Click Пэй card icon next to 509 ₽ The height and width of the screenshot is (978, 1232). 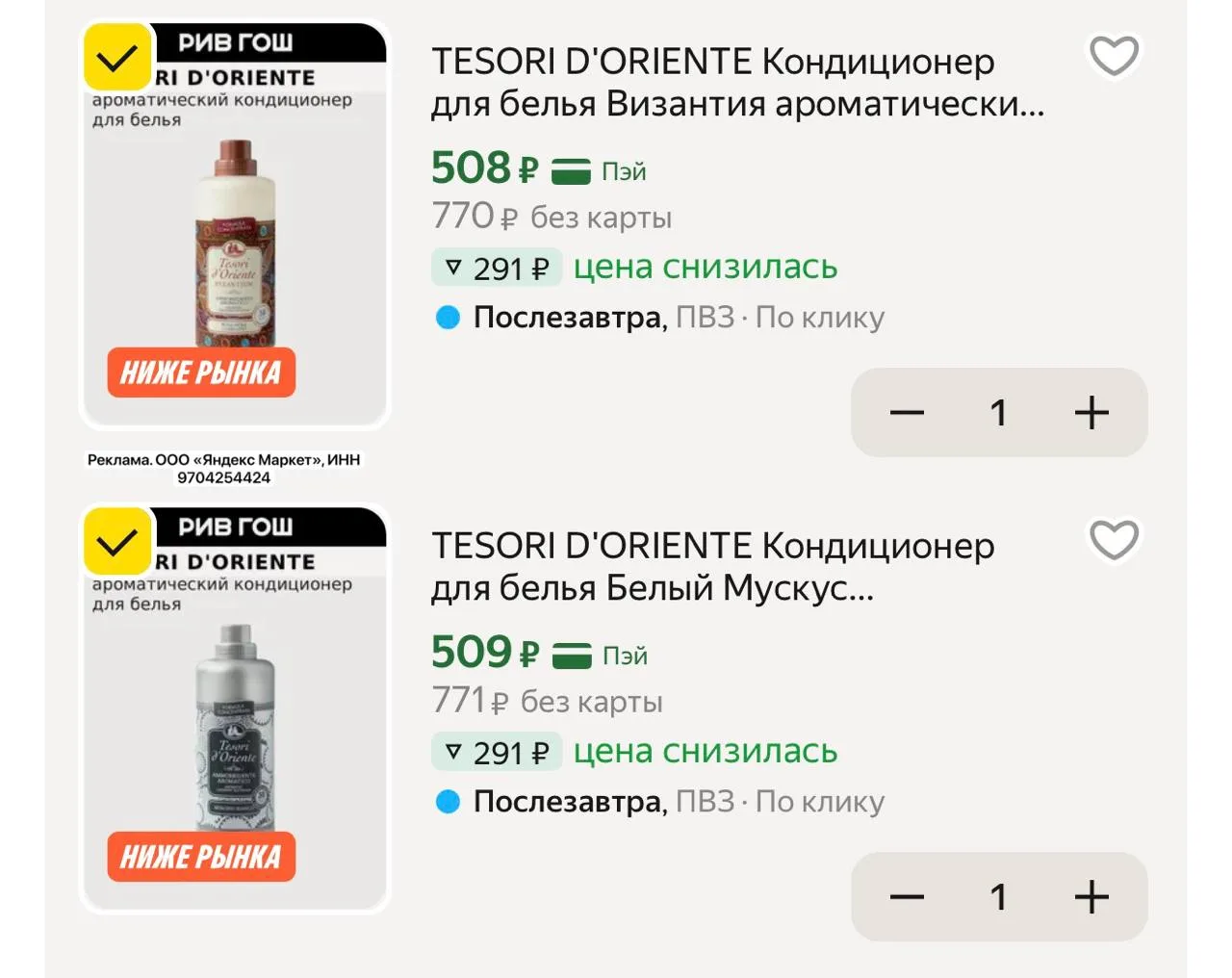[x=572, y=656]
